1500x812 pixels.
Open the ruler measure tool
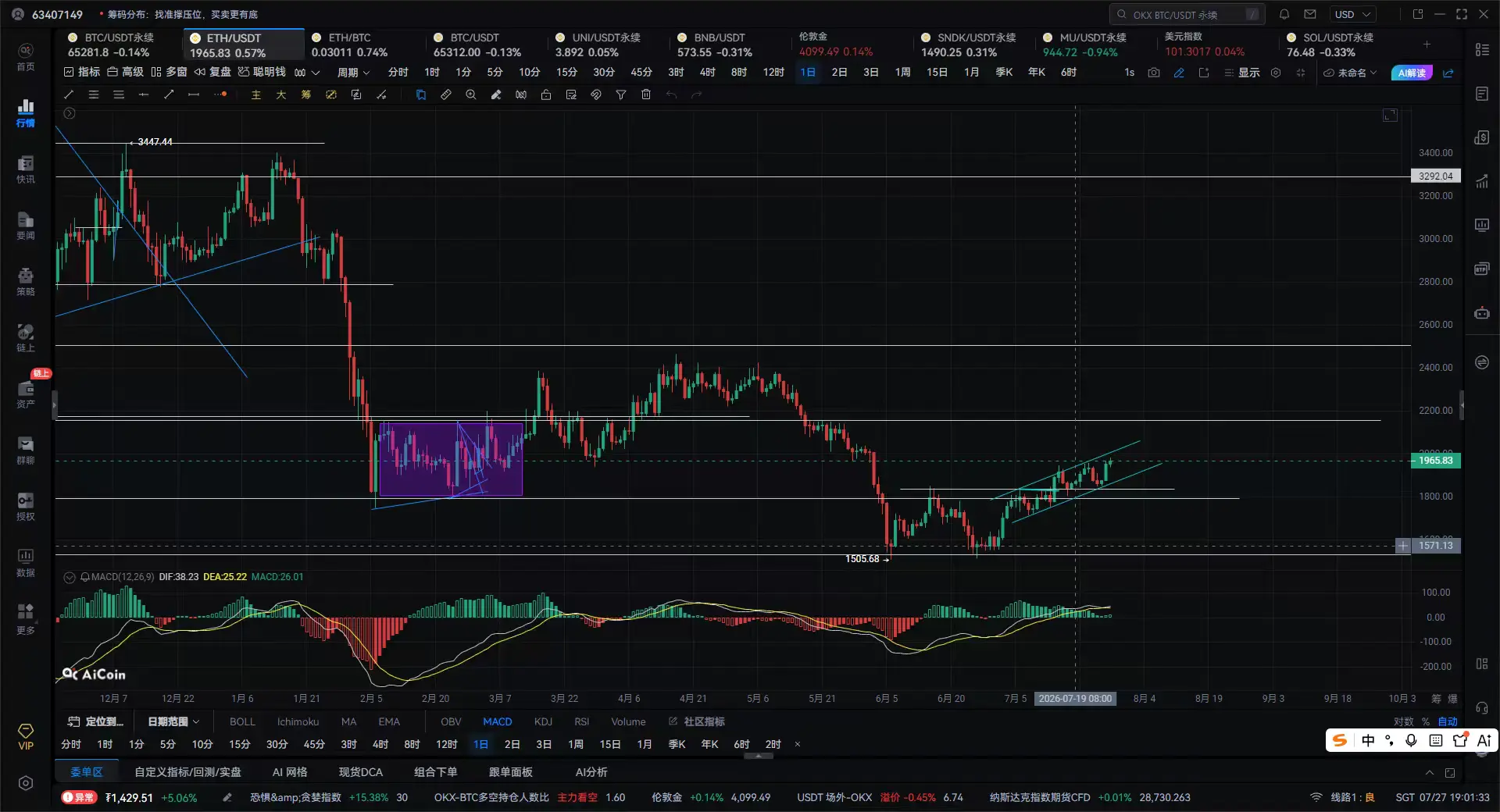pyautogui.click(x=446, y=94)
